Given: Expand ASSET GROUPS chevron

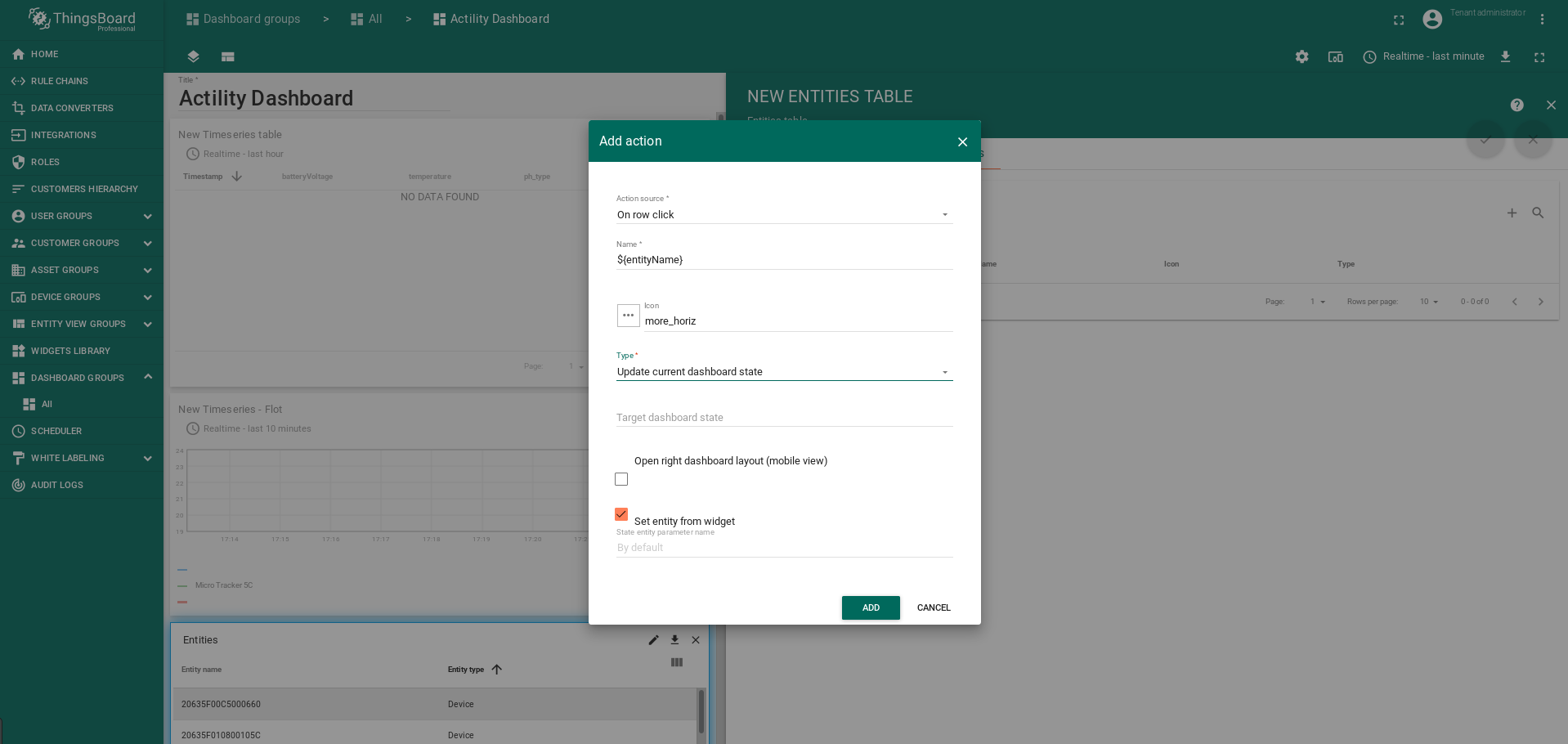Looking at the screenshot, I should coord(148,270).
